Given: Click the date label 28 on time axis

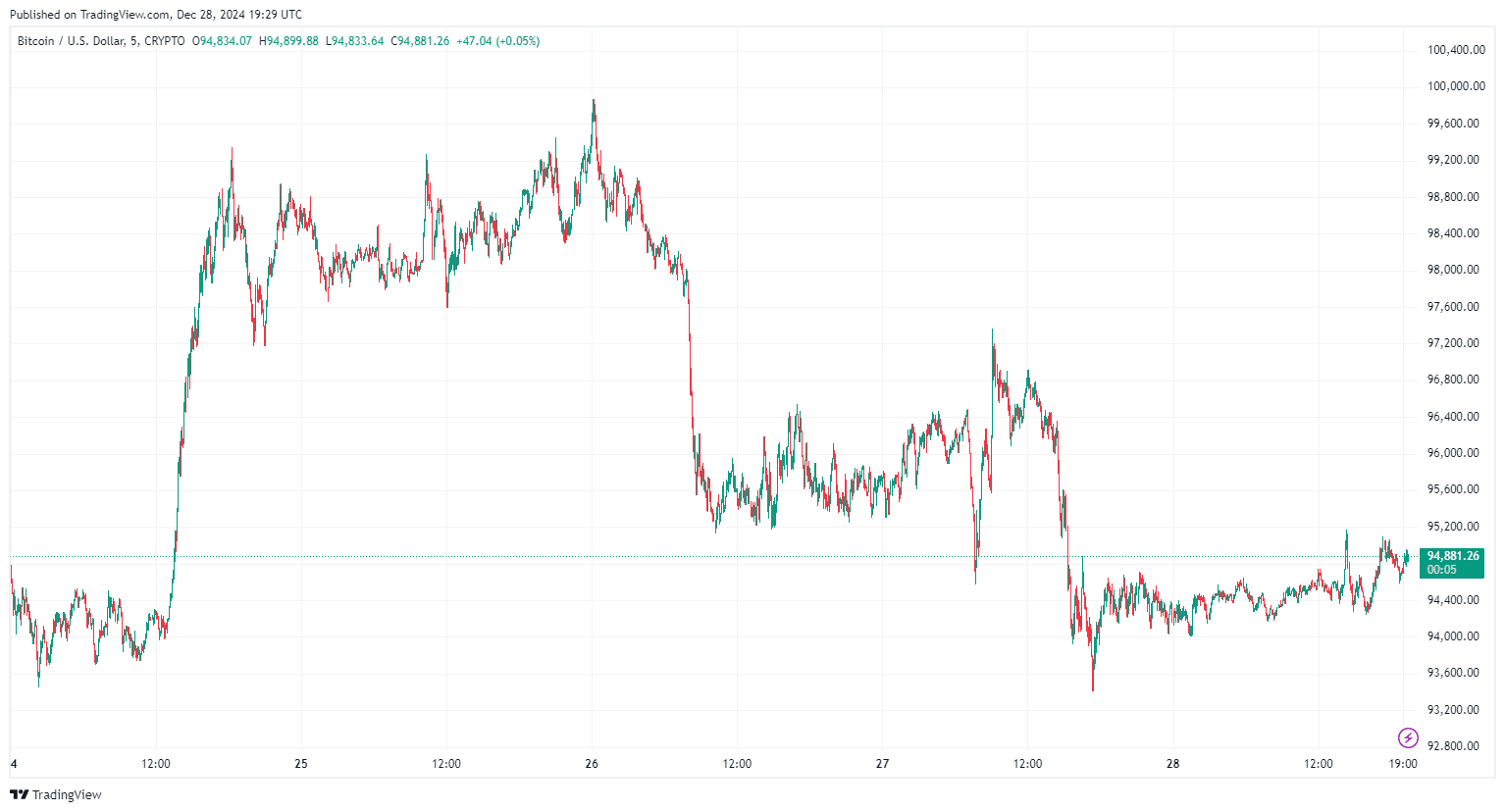Looking at the screenshot, I should click(1173, 764).
